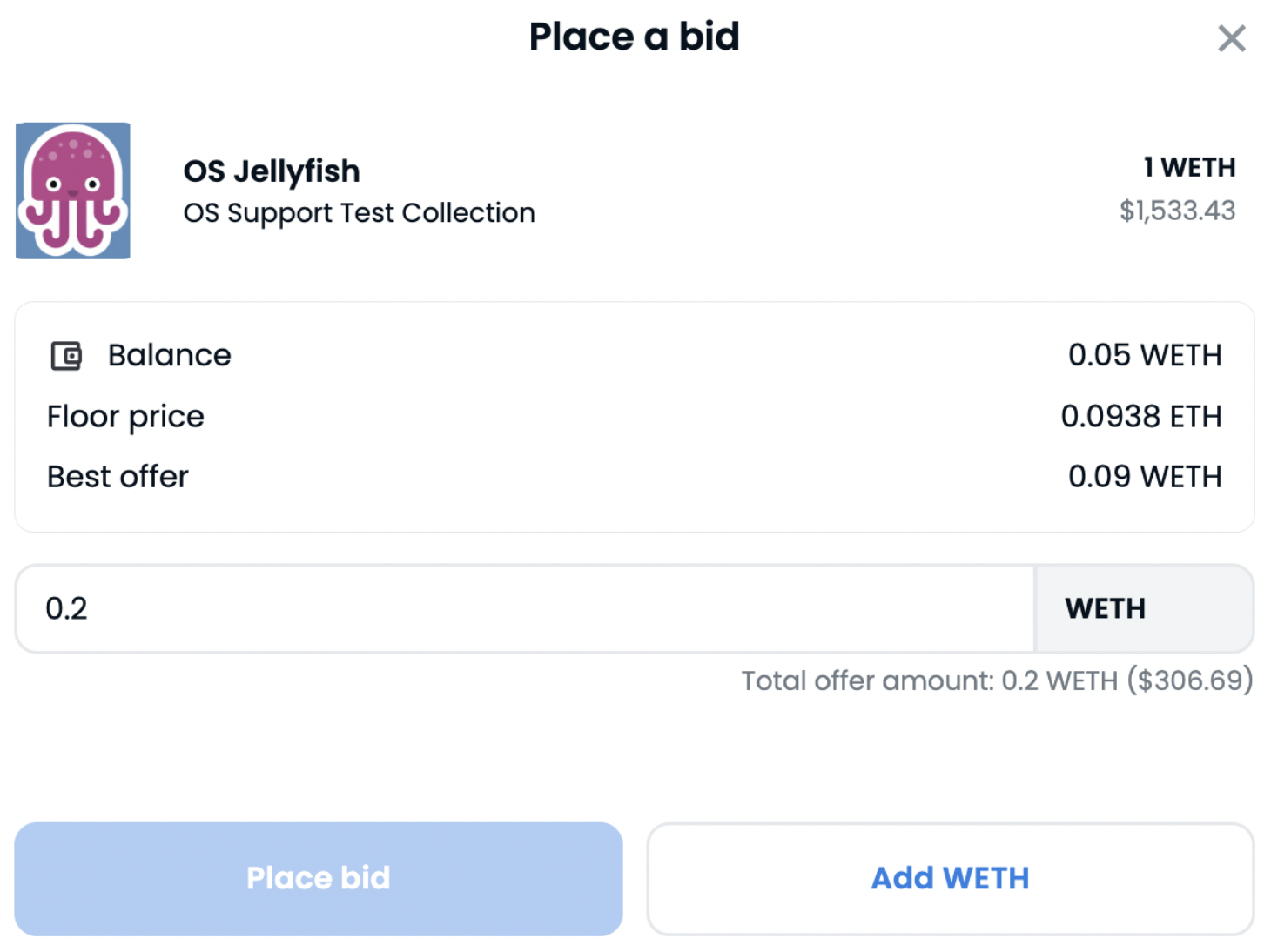Click the Add WETH button
The image size is (1271, 952).
951,879
